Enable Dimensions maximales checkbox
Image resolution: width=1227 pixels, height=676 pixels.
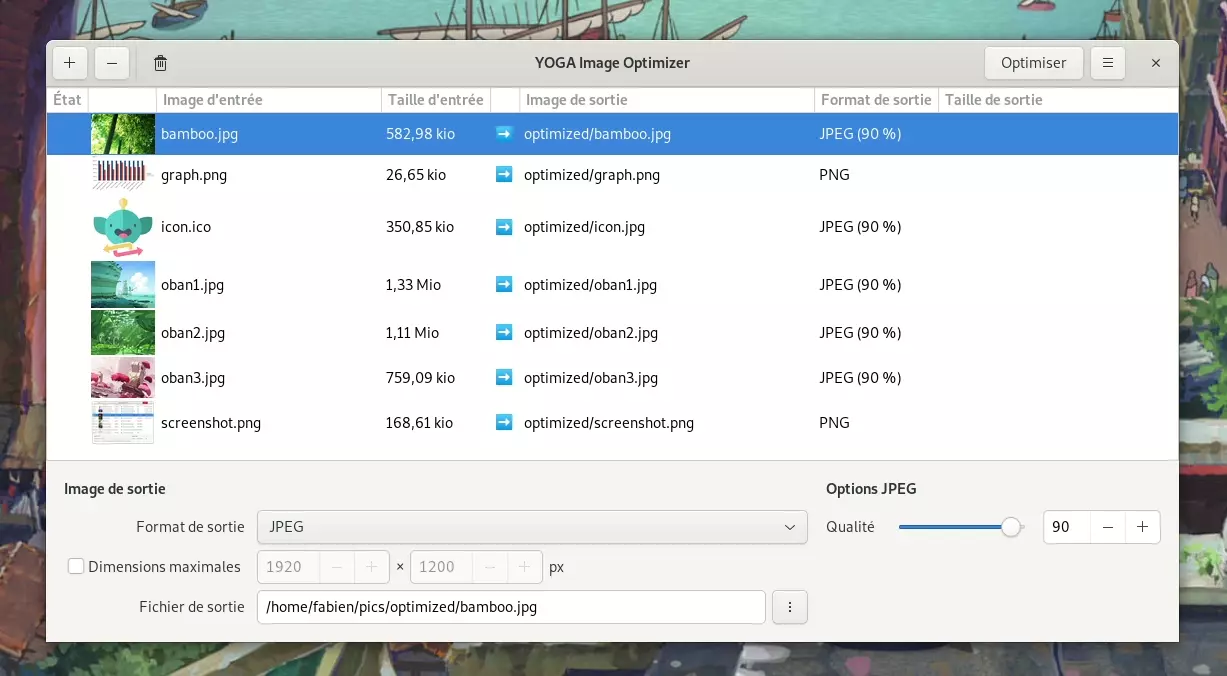tap(76, 567)
